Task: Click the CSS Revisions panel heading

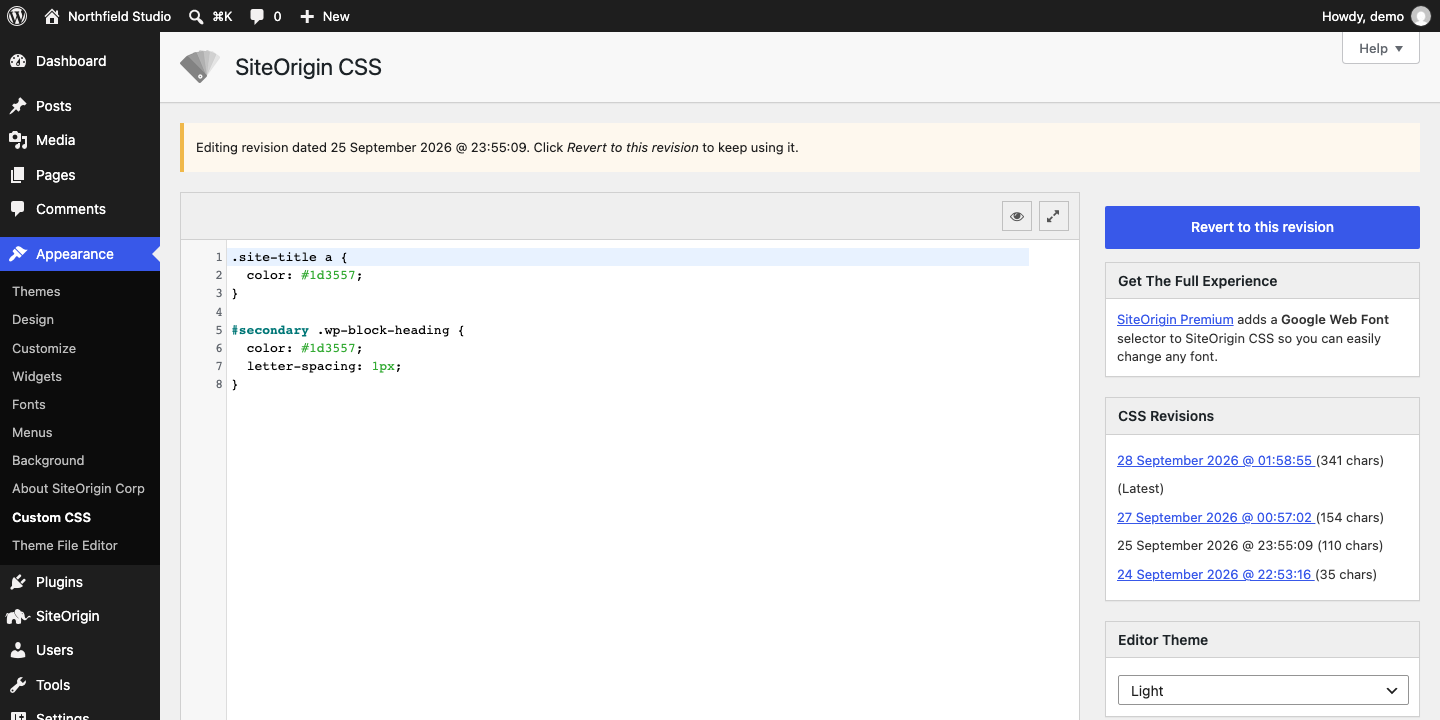Action: [x=1166, y=416]
